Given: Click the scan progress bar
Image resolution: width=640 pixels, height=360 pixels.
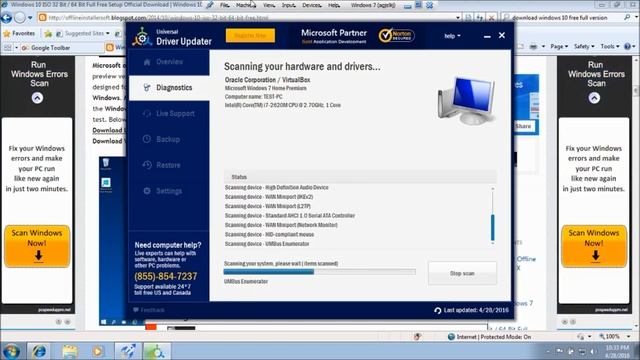Looking at the screenshot, I should click(x=320, y=272).
